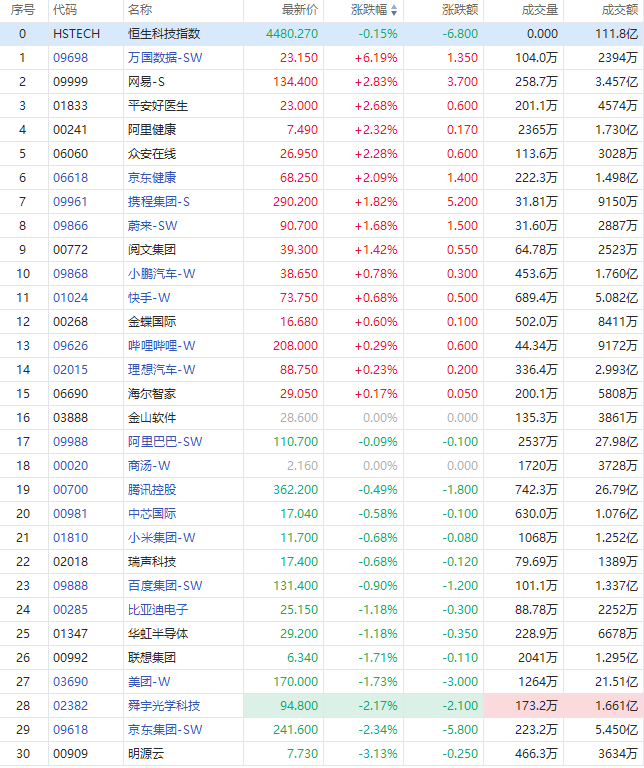This screenshot has width=644, height=768.
Task: Sort by 涨跌额 column header
Action: [459, 10]
